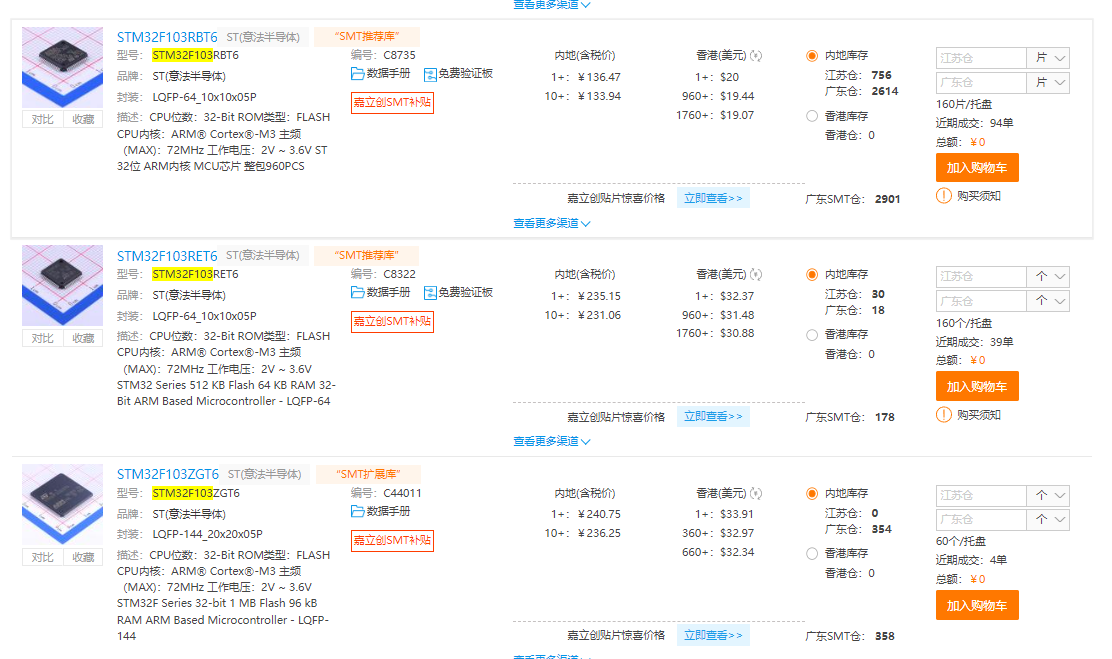1112x659 pixels.
Task: Click 加入购物车 for STM32F103RBT6
Action: point(977,168)
